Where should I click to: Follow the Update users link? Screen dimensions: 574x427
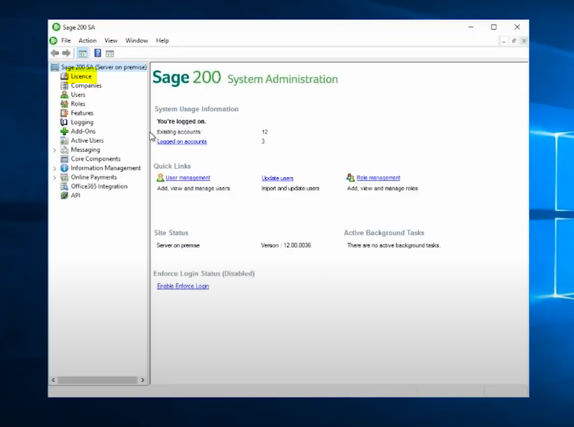277,178
